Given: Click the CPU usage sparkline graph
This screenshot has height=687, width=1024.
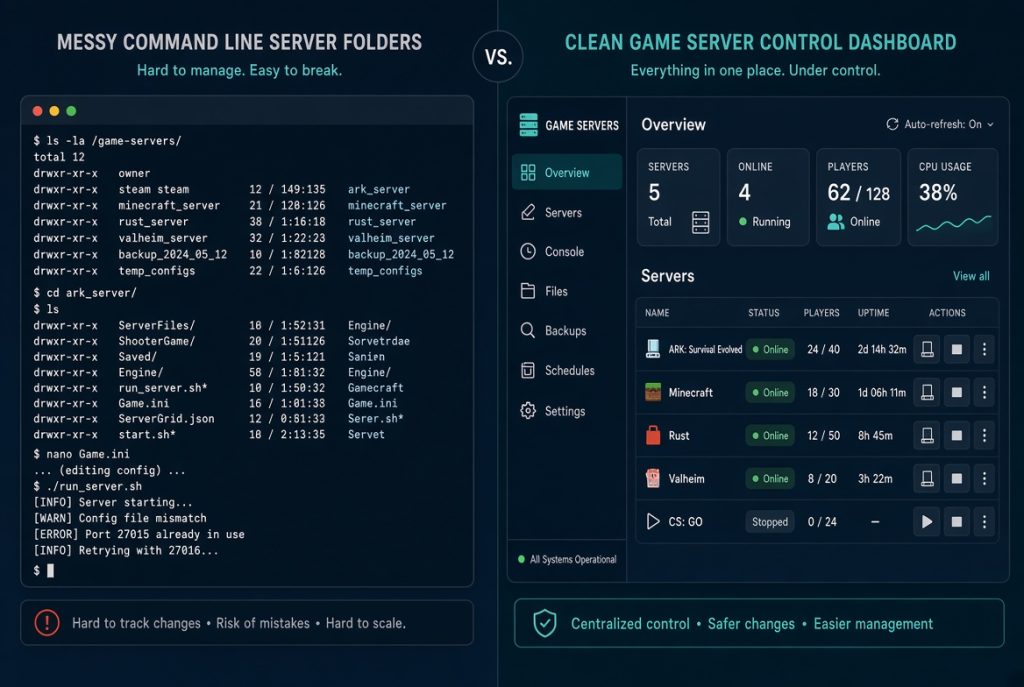Looking at the screenshot, I should (x=953, y=223).
